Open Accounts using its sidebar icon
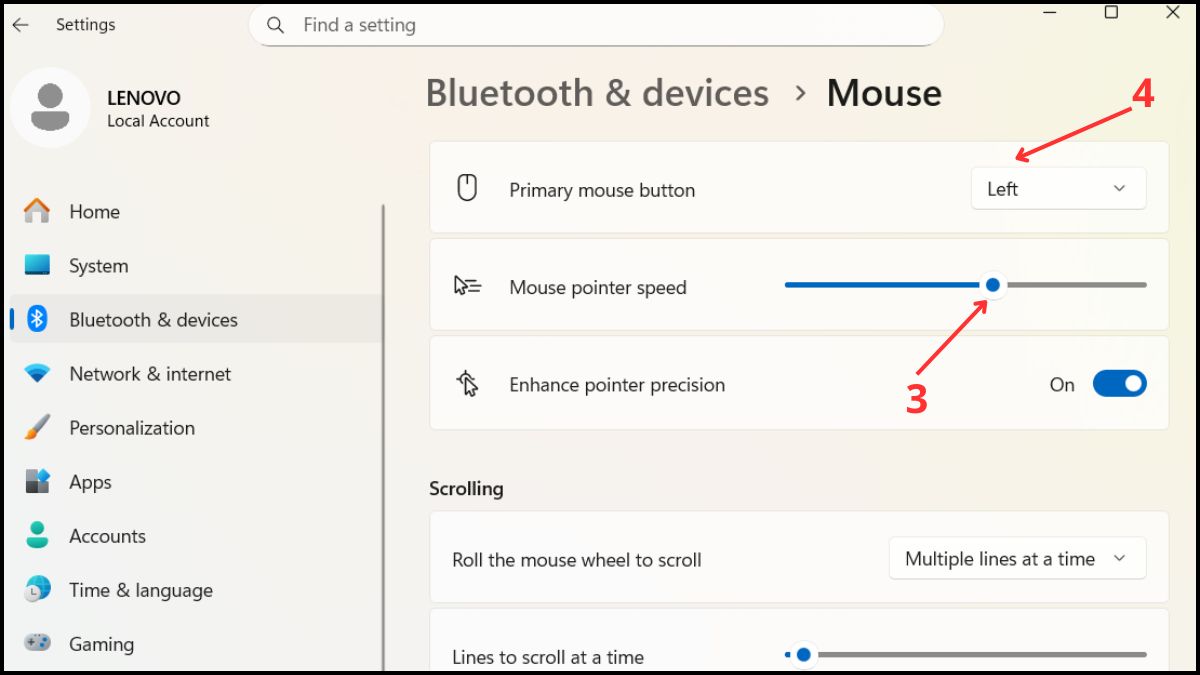The height and width of the screenshot is (675, 1200). 38,535
